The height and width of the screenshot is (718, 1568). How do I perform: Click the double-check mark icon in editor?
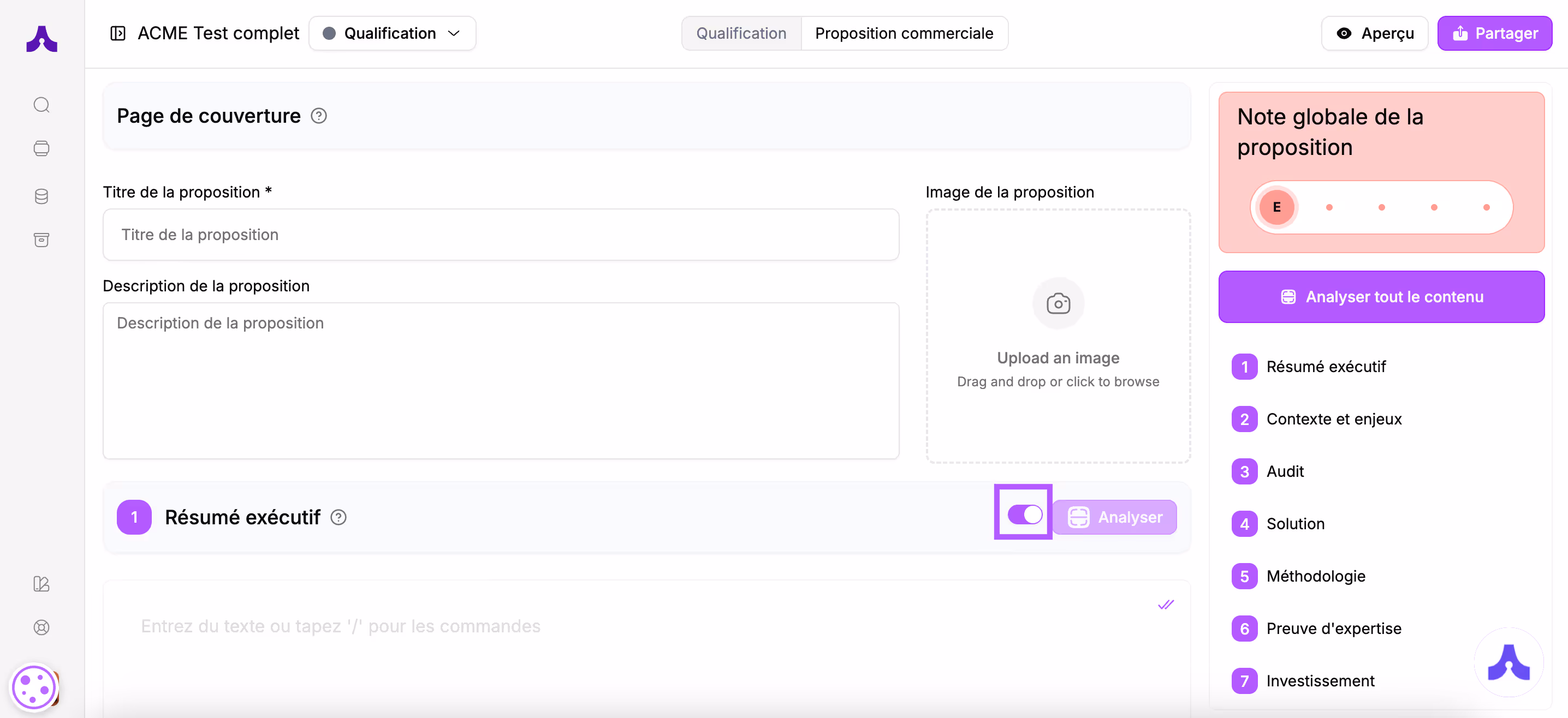(x=1165, y=605)
